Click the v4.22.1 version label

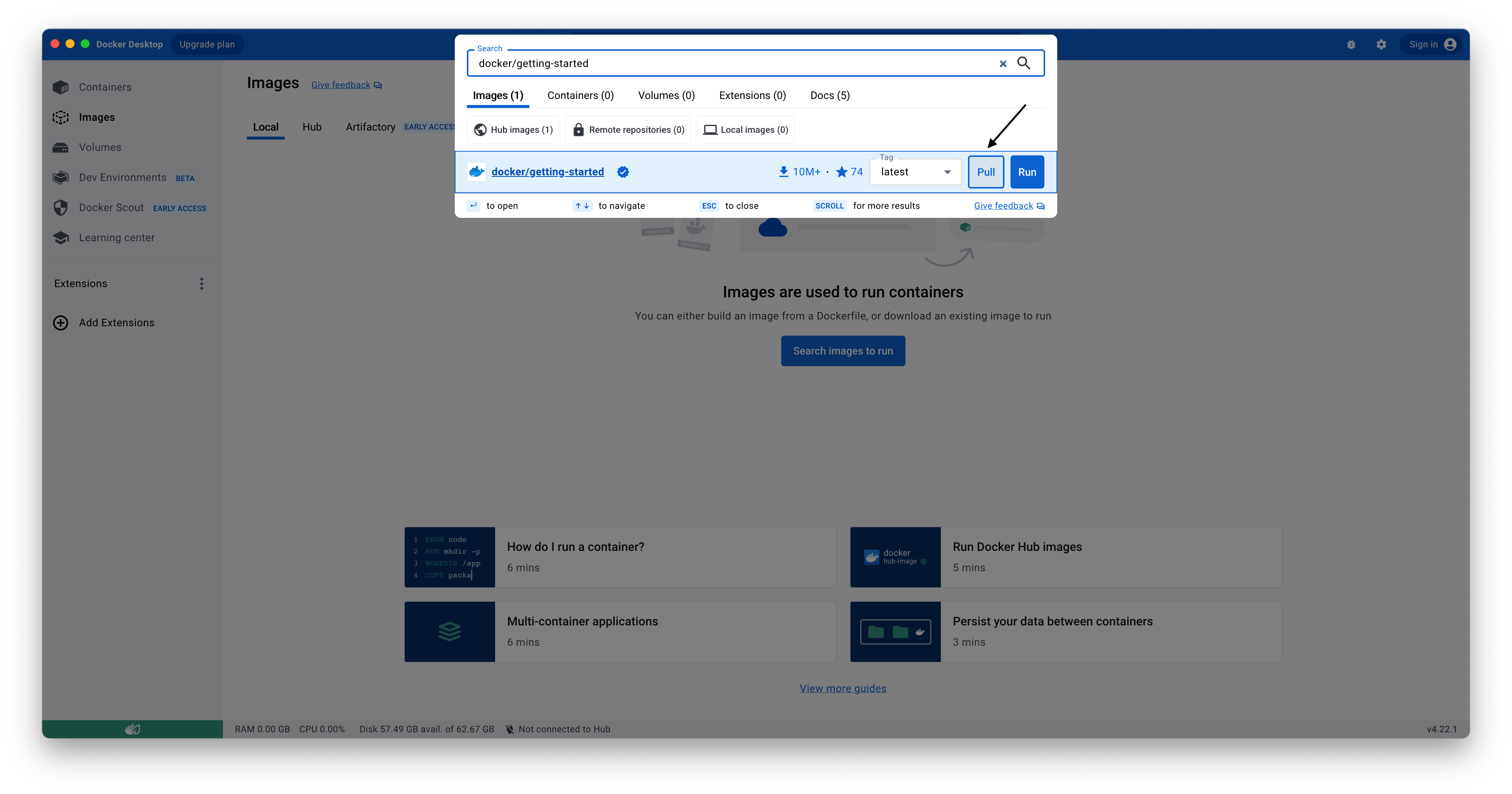coord(1442,729)
